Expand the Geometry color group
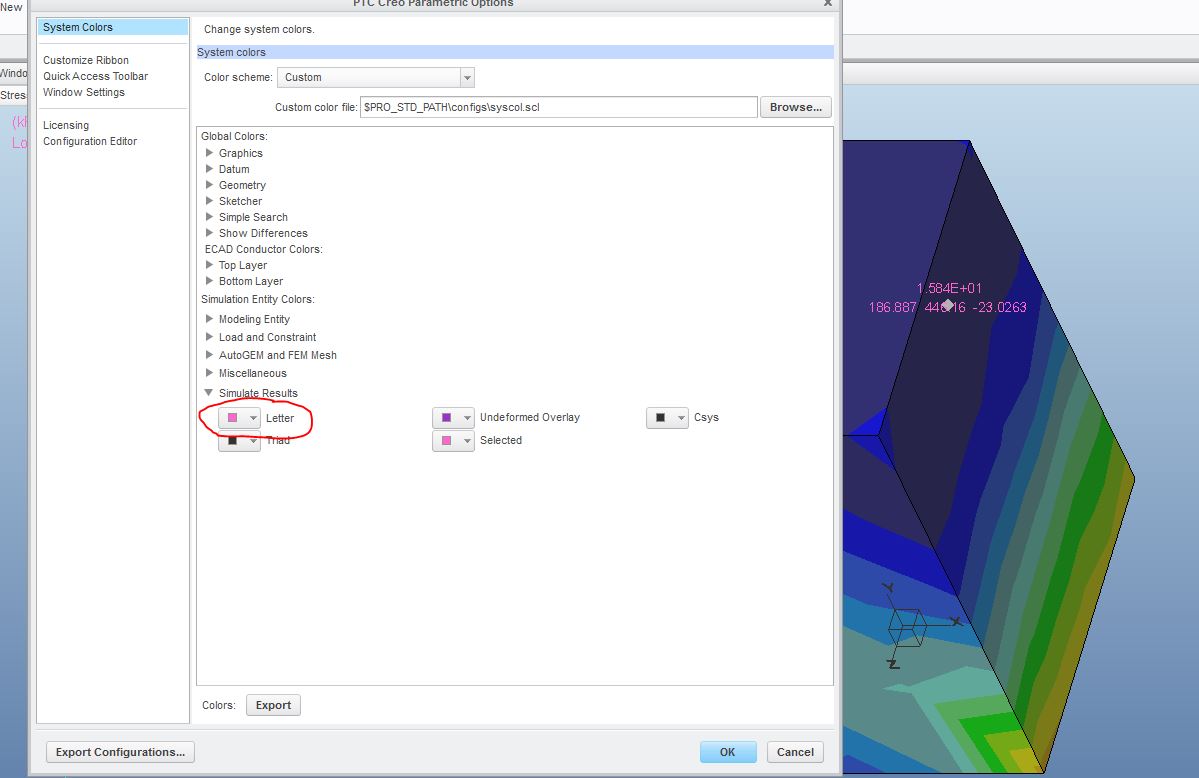The height and width of the screenshot is (778, 1199). pyautogui.click(x=210, y=185)
